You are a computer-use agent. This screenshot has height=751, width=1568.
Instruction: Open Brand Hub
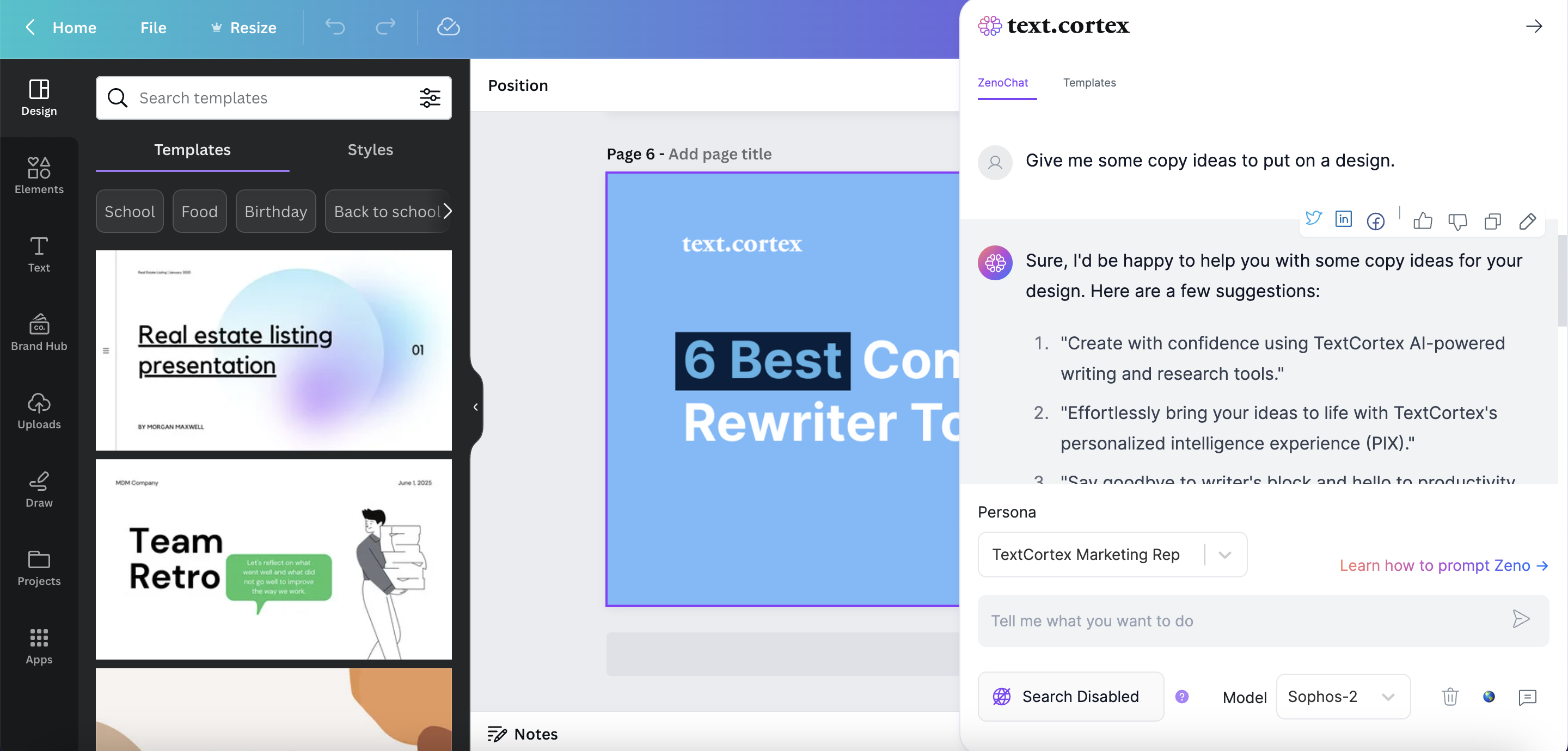point(39,333)
